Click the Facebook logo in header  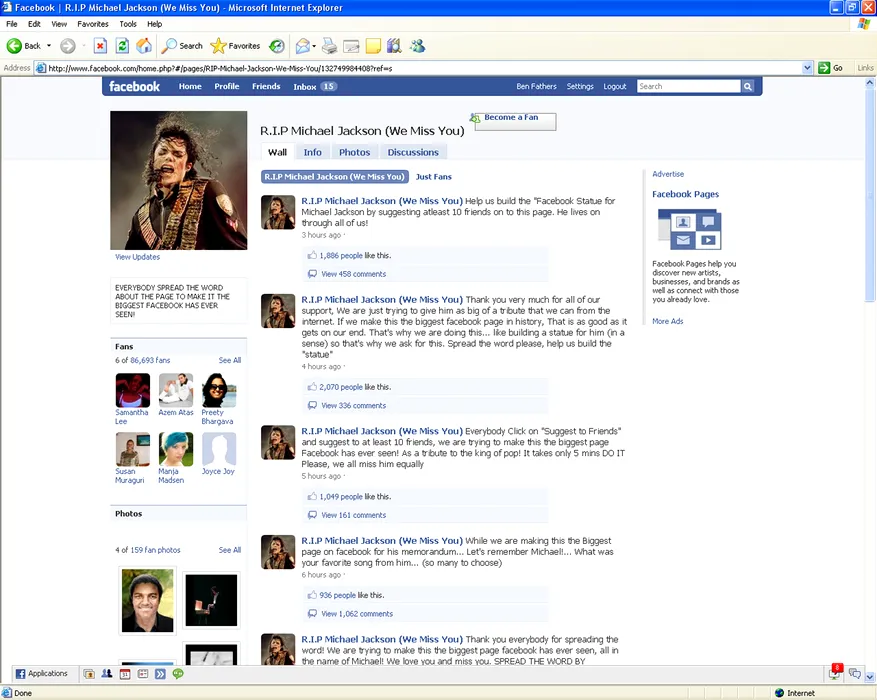(x=134, y=86)
